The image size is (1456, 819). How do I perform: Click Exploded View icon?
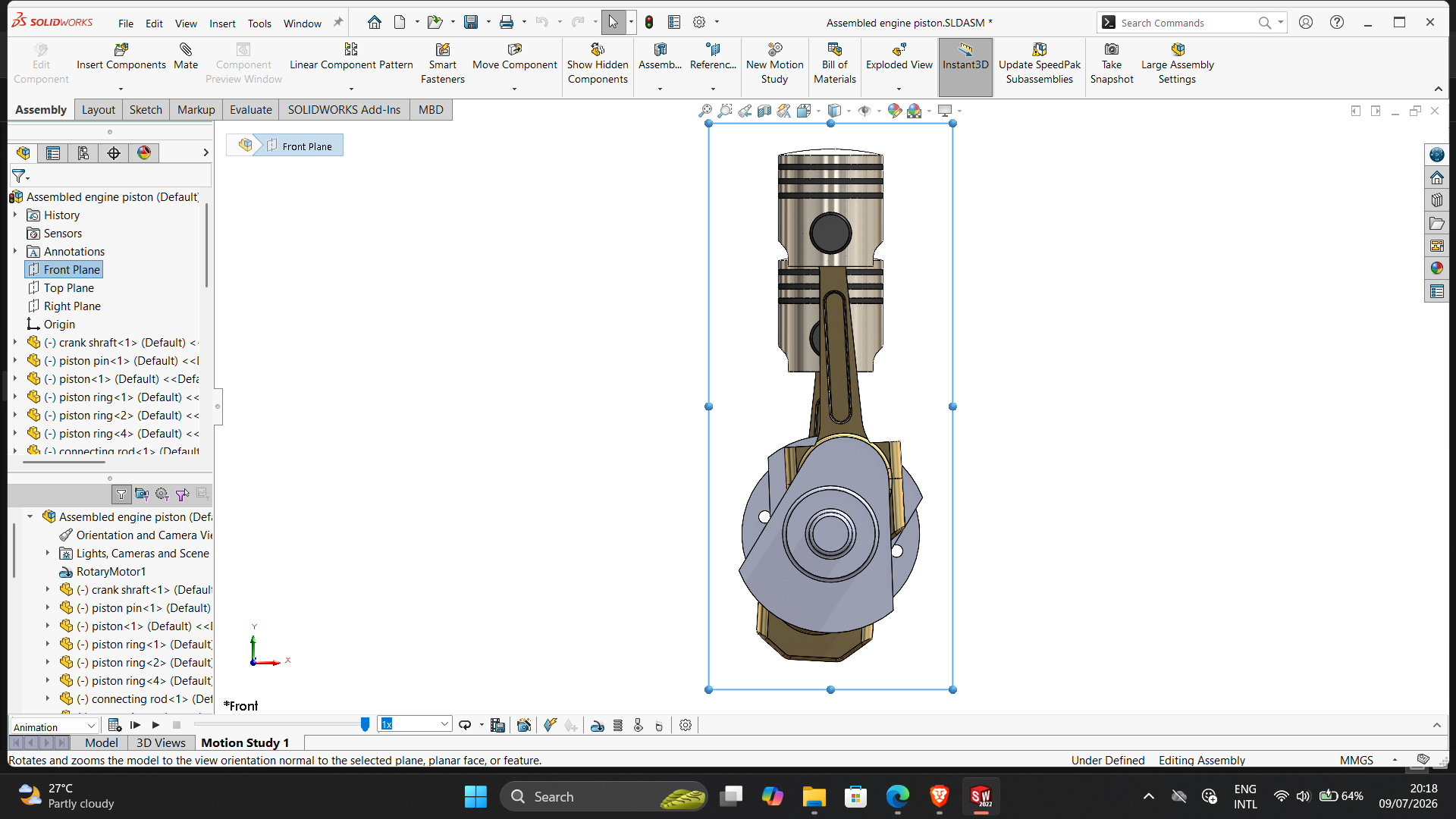899,50
